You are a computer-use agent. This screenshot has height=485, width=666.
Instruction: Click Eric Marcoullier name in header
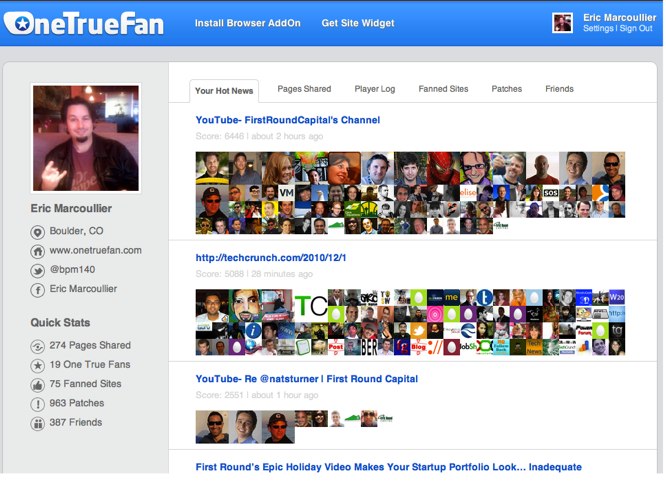[619, 17]
